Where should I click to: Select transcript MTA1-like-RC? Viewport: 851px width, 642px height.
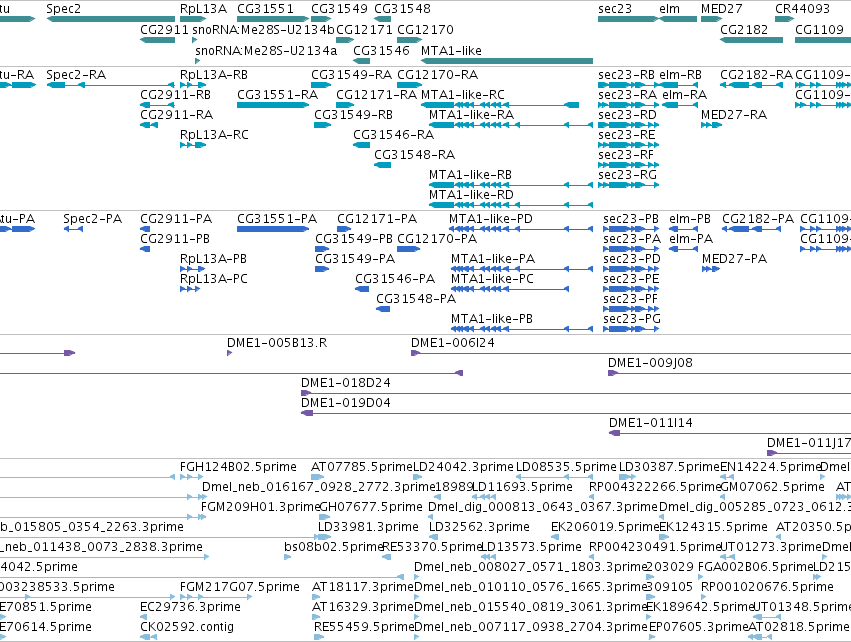click(x=500, y=105)
